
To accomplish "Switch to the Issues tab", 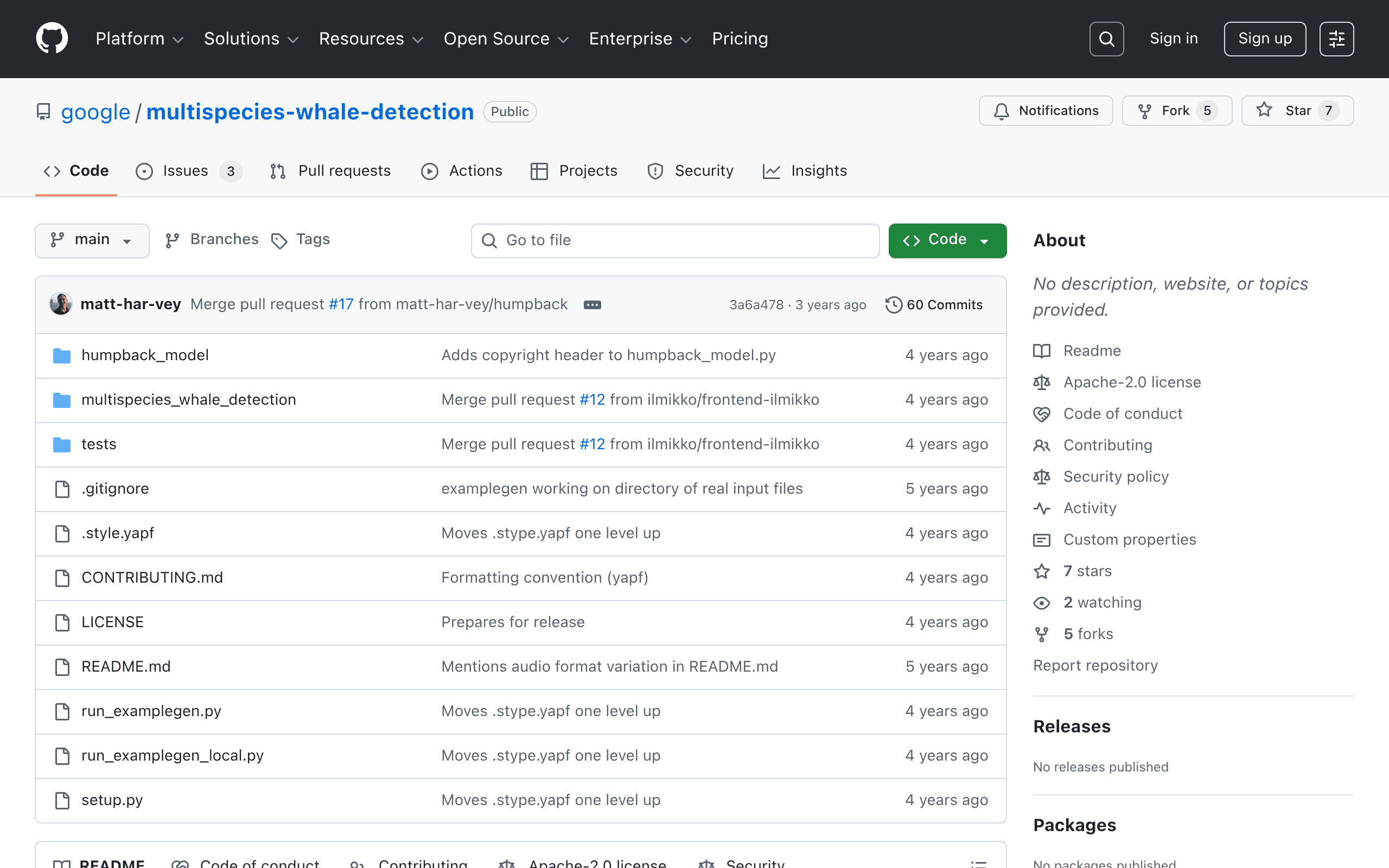I will (x=189, y=171).
